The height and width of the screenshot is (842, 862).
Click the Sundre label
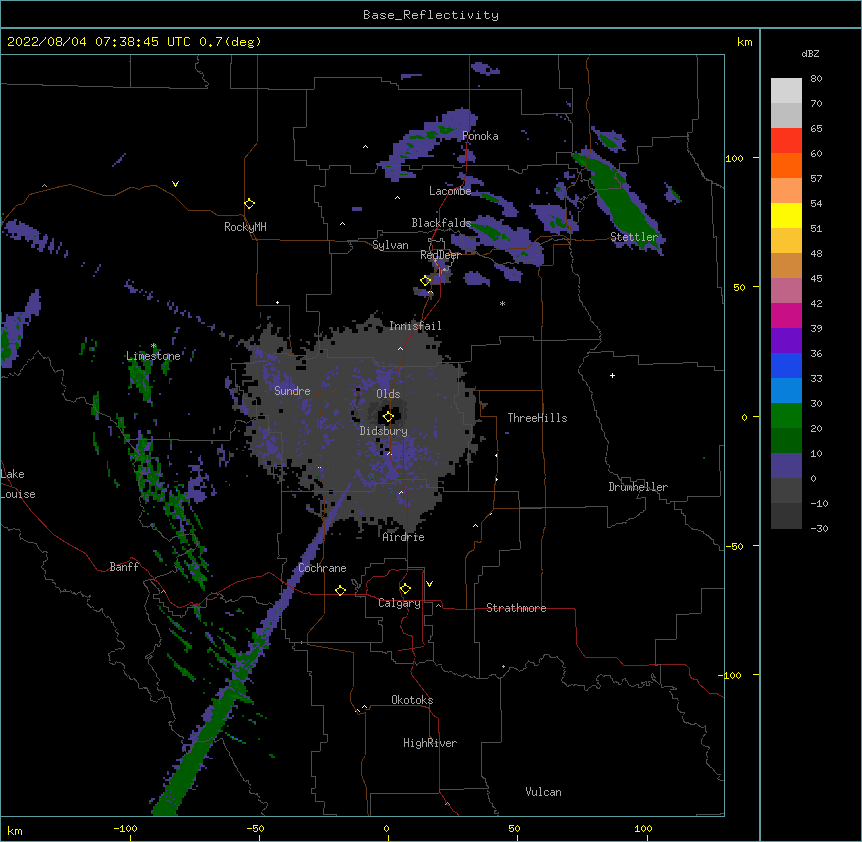(x=292, y=391)
